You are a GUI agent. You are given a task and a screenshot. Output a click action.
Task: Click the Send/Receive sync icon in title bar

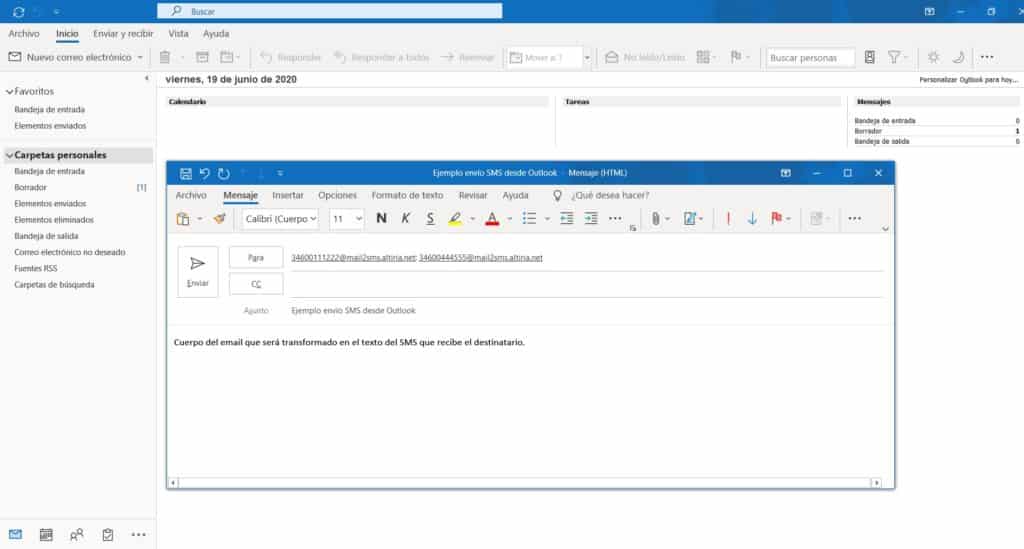(x=18, y=12)
